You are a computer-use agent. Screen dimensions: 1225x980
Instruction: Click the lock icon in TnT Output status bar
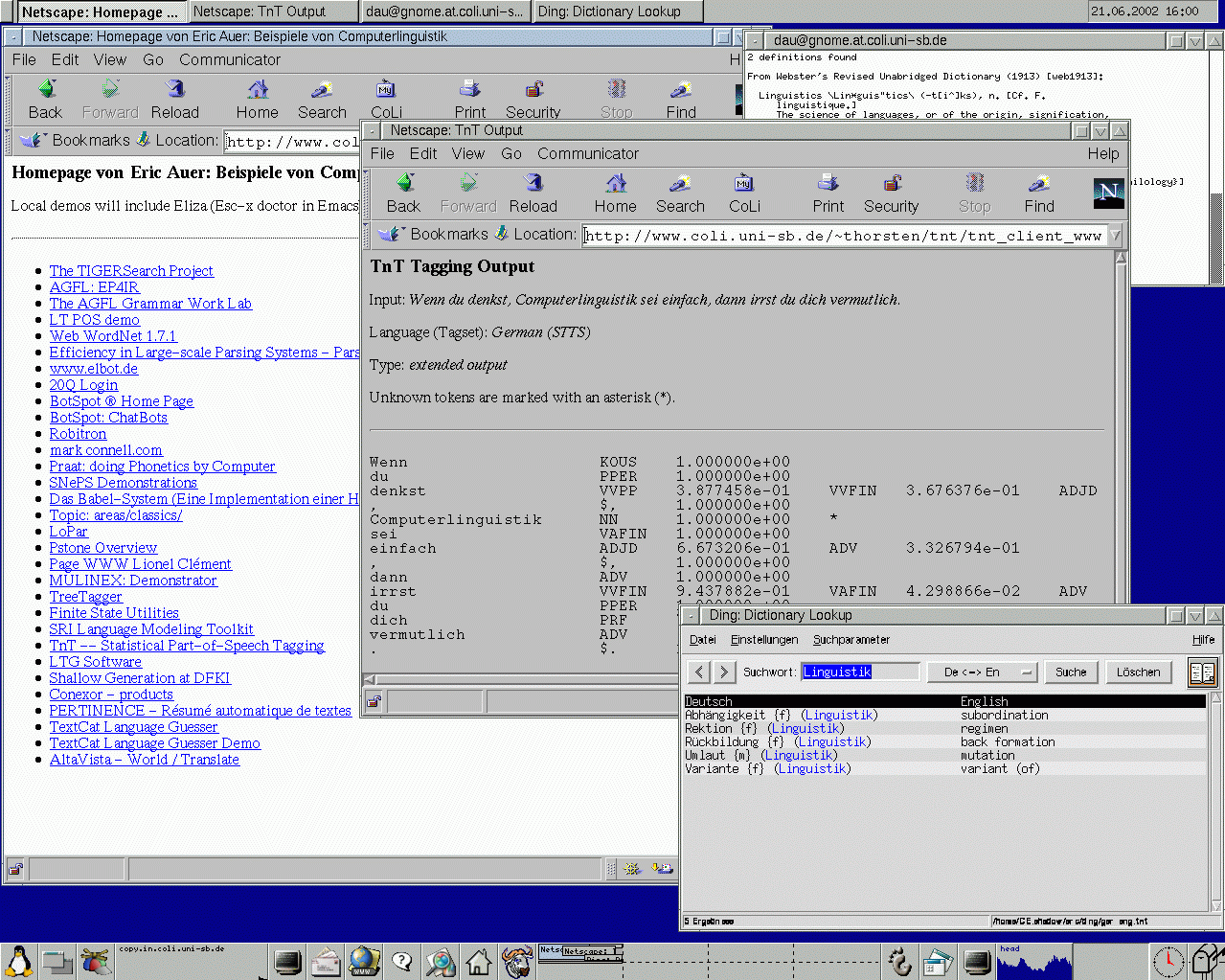click(374, 701)
